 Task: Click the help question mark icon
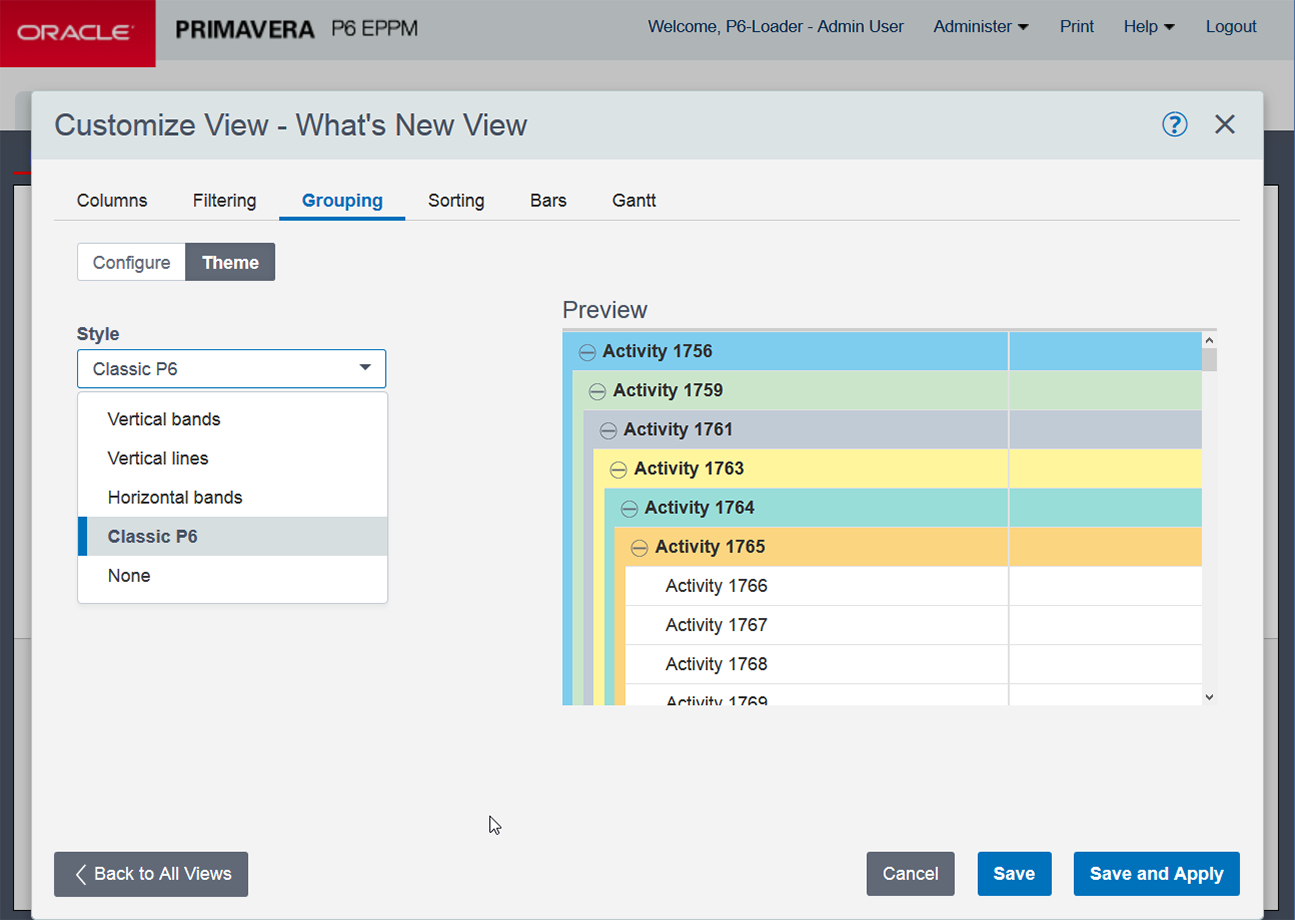click(1175, 124)
